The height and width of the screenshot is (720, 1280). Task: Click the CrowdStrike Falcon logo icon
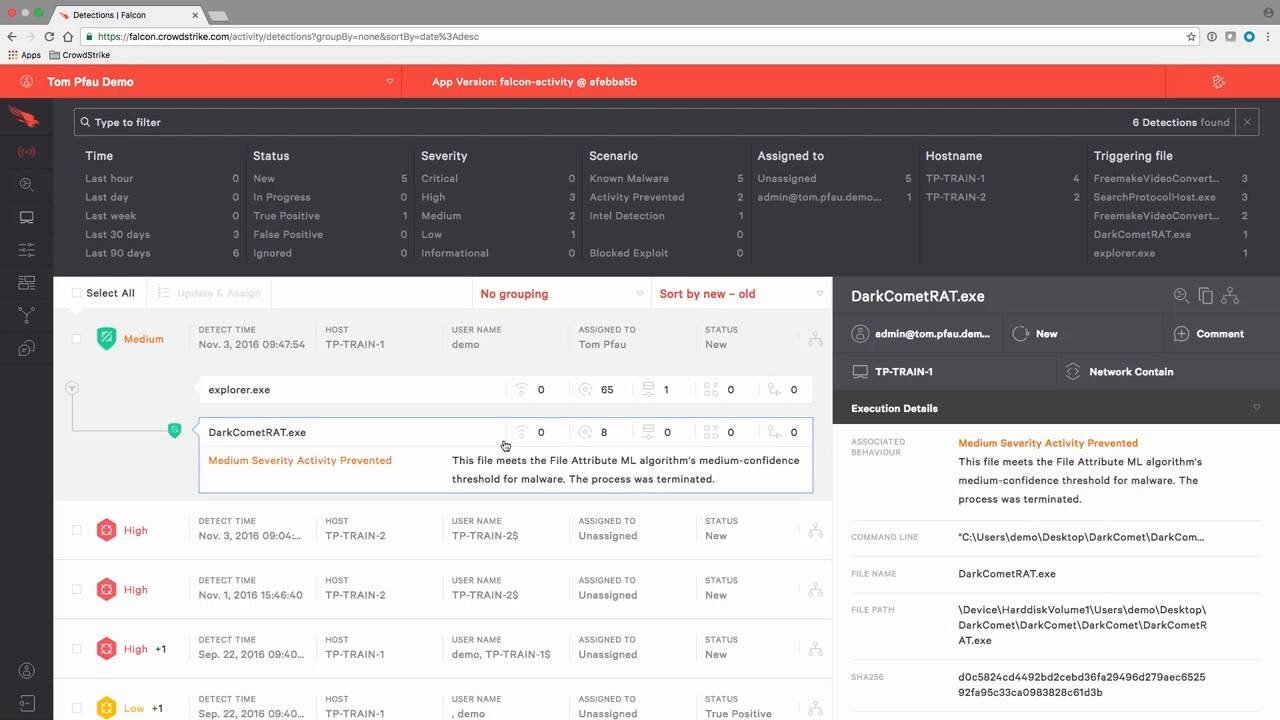tap(24, 116)
